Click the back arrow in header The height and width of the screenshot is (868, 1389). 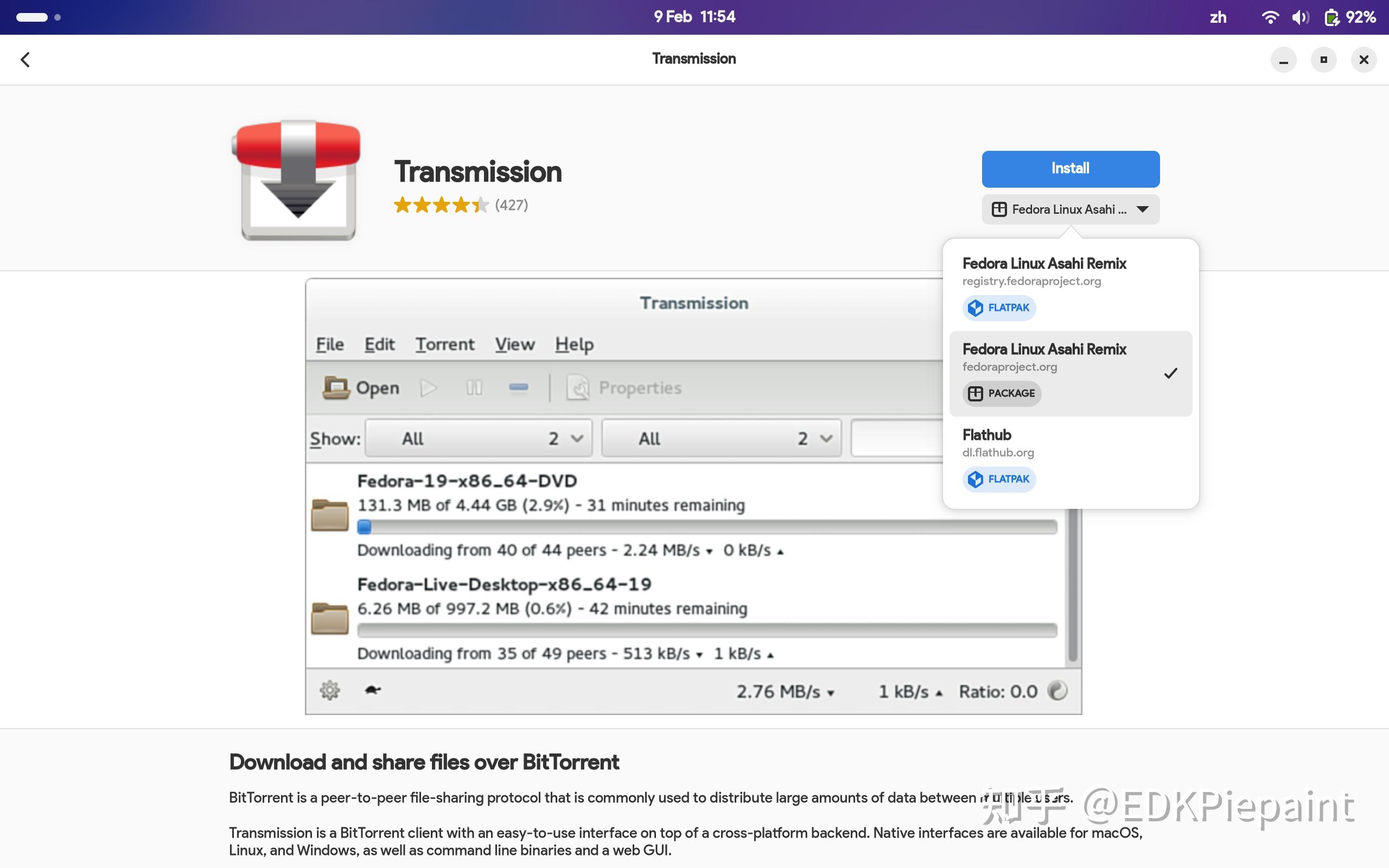(x=26, y=60)
